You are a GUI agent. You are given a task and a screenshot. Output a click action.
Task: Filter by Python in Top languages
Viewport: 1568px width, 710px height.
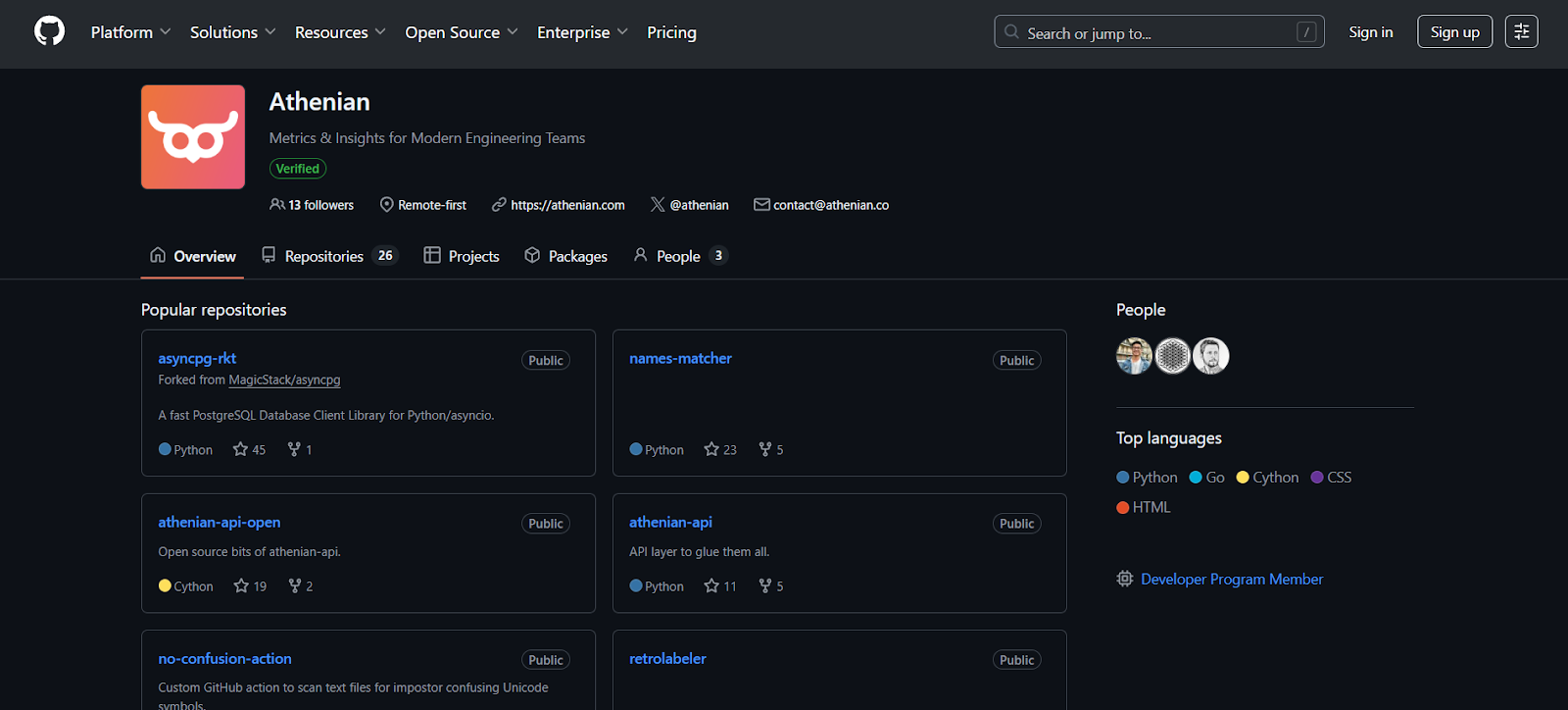coord(1147,477)
